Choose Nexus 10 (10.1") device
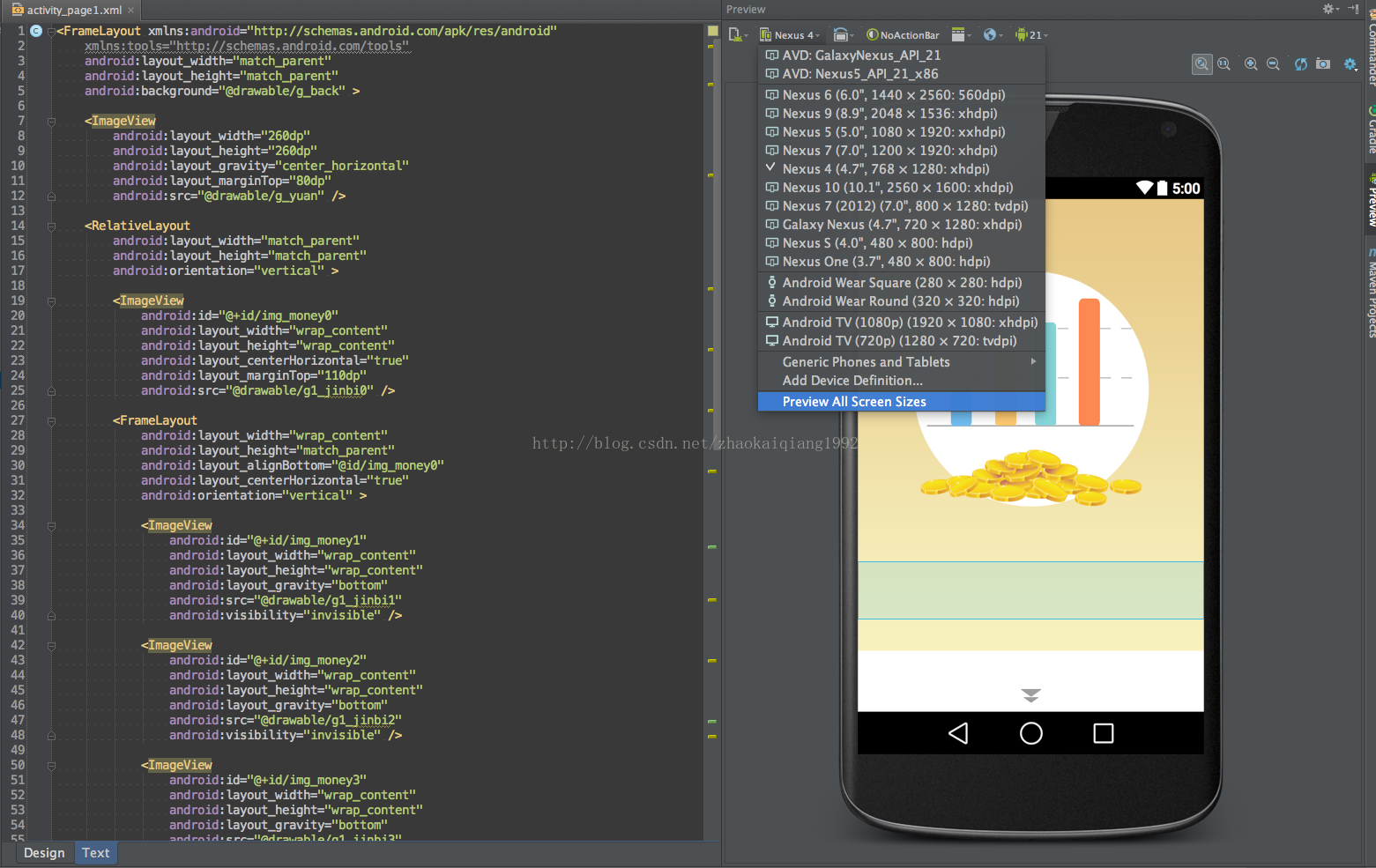Viewport: 1376px width, 868px height. (x=901, y=188)
